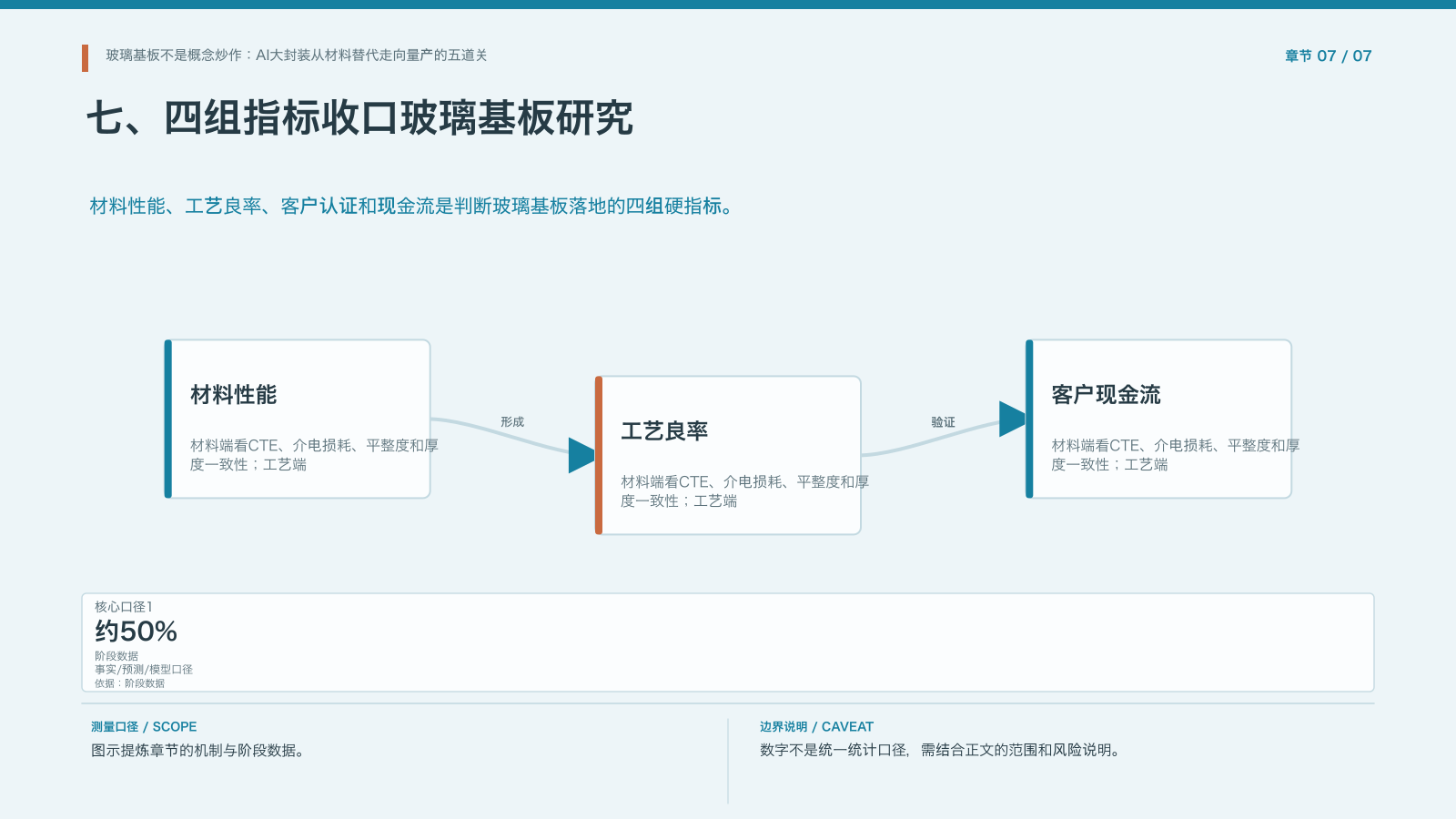1456x819 pixels.
Task: Click the 工艺良率 card title
Action: [x=664, y=431]
